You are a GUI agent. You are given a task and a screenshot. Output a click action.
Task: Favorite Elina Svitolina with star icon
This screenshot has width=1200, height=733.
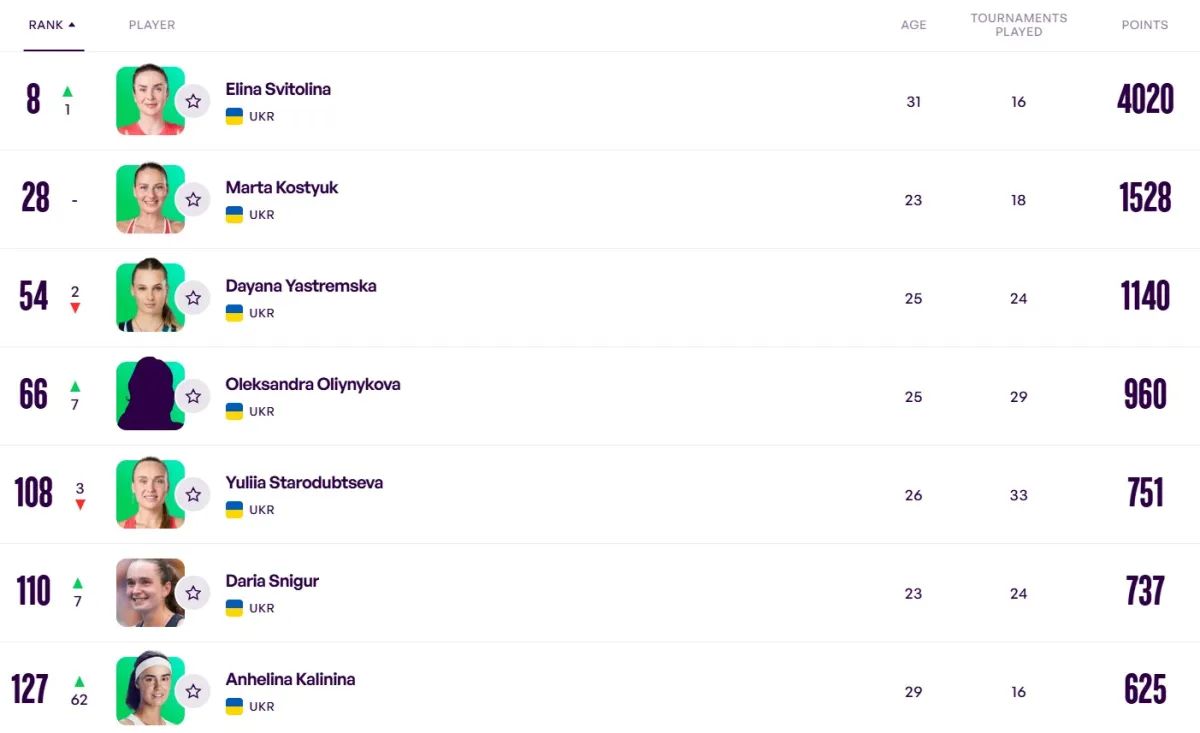(193, 101)
